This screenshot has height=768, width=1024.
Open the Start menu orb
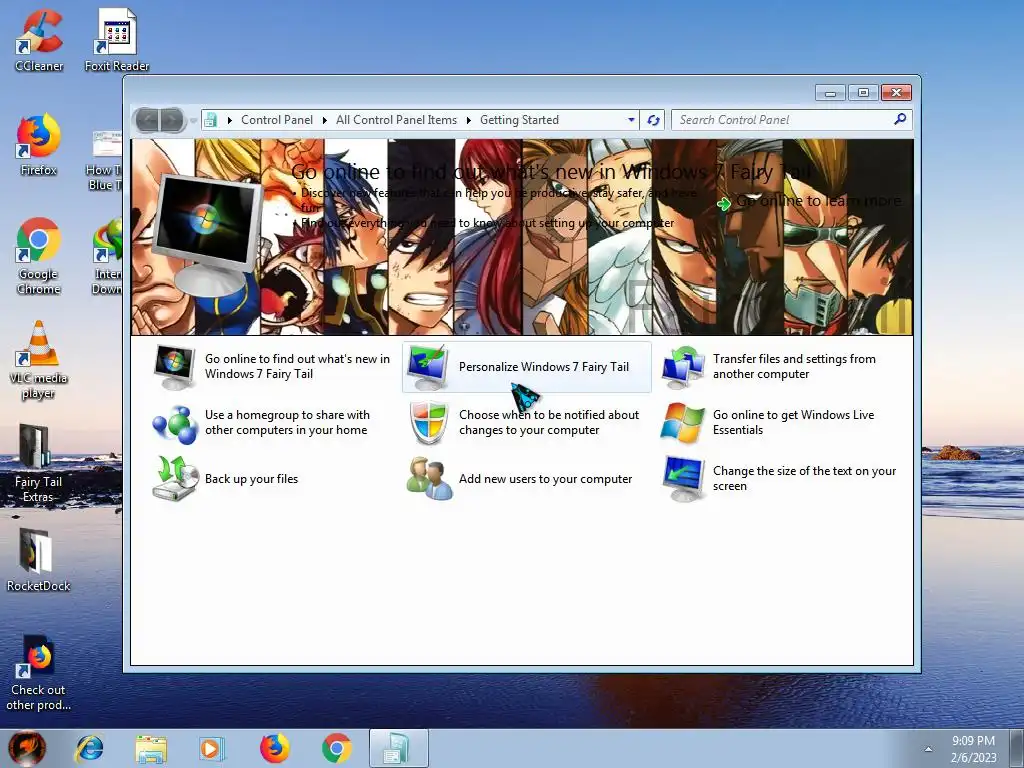point(27,748)
